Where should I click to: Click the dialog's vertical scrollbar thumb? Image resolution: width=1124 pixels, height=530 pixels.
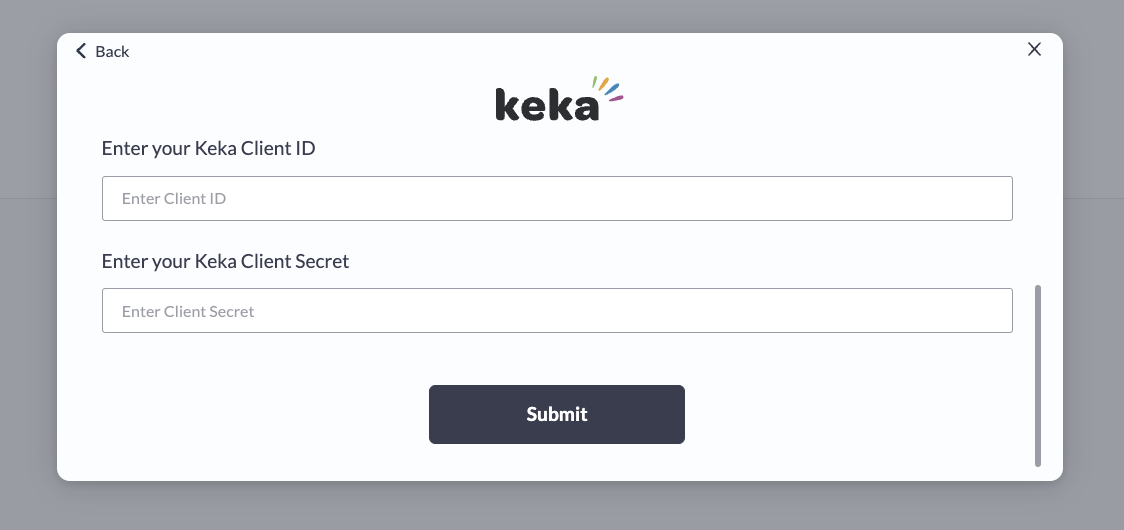[x=1037, y=376]
